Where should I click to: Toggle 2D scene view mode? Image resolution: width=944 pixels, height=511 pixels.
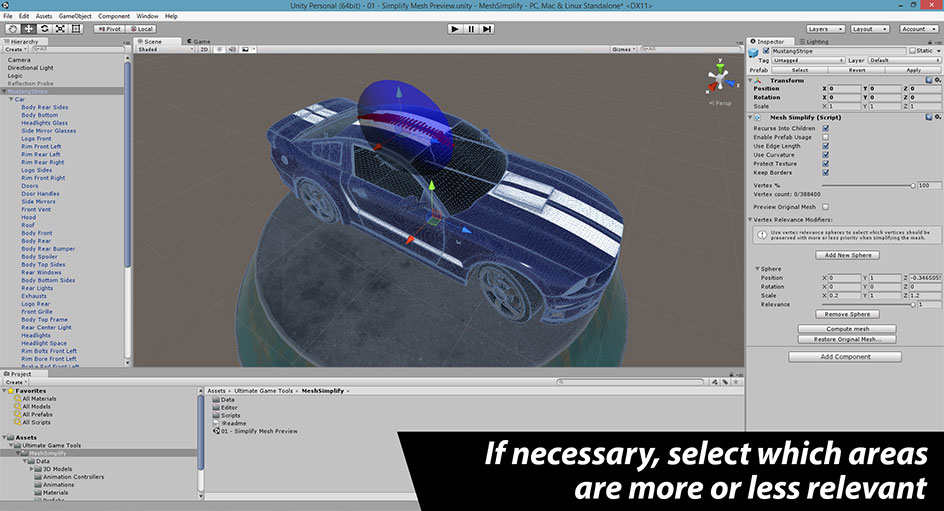click(204, 49)
